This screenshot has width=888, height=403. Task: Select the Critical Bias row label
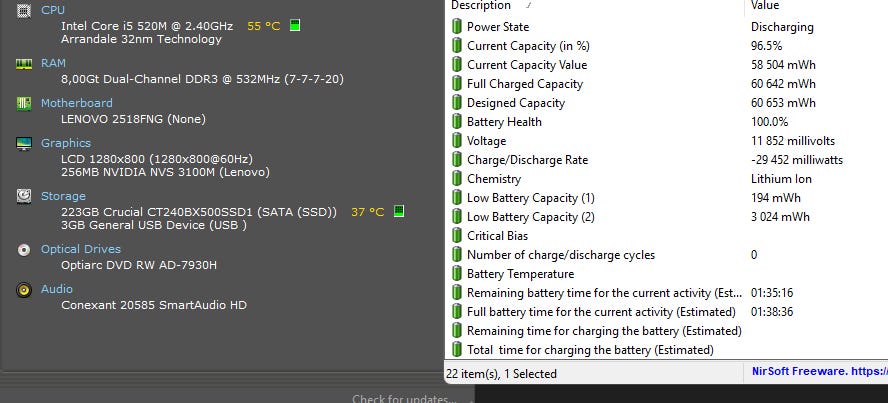[x=497, y=235]
